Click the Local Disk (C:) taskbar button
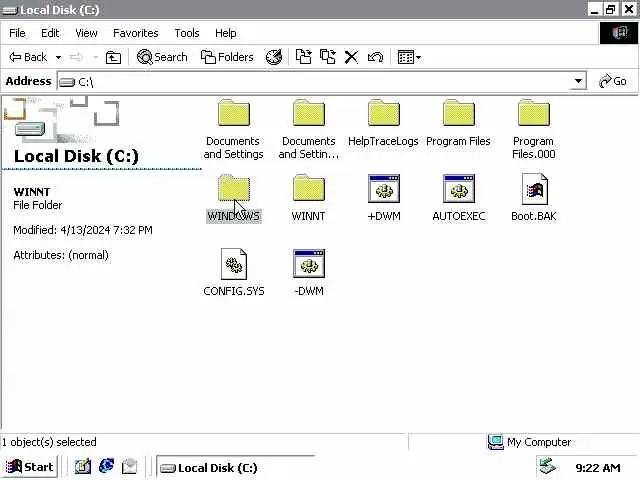The height and width of the screenshot is (480, 640). (236, 467)
